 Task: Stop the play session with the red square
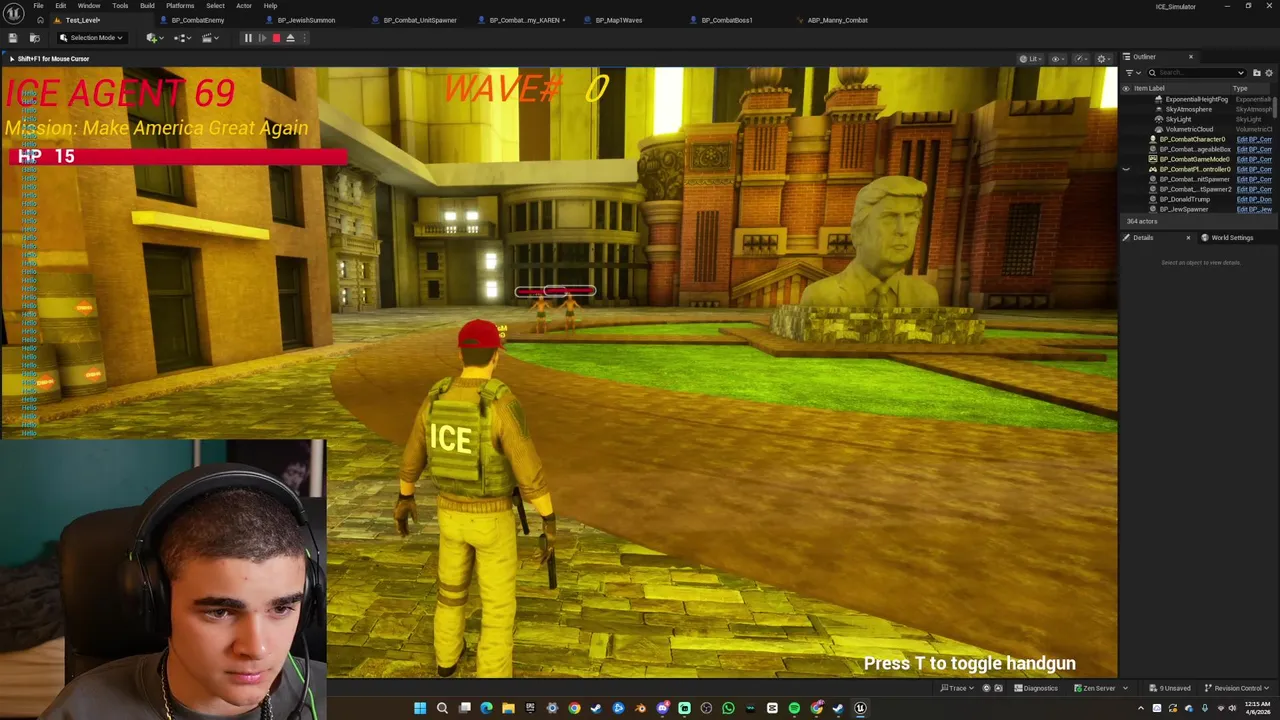coord(276,38)
